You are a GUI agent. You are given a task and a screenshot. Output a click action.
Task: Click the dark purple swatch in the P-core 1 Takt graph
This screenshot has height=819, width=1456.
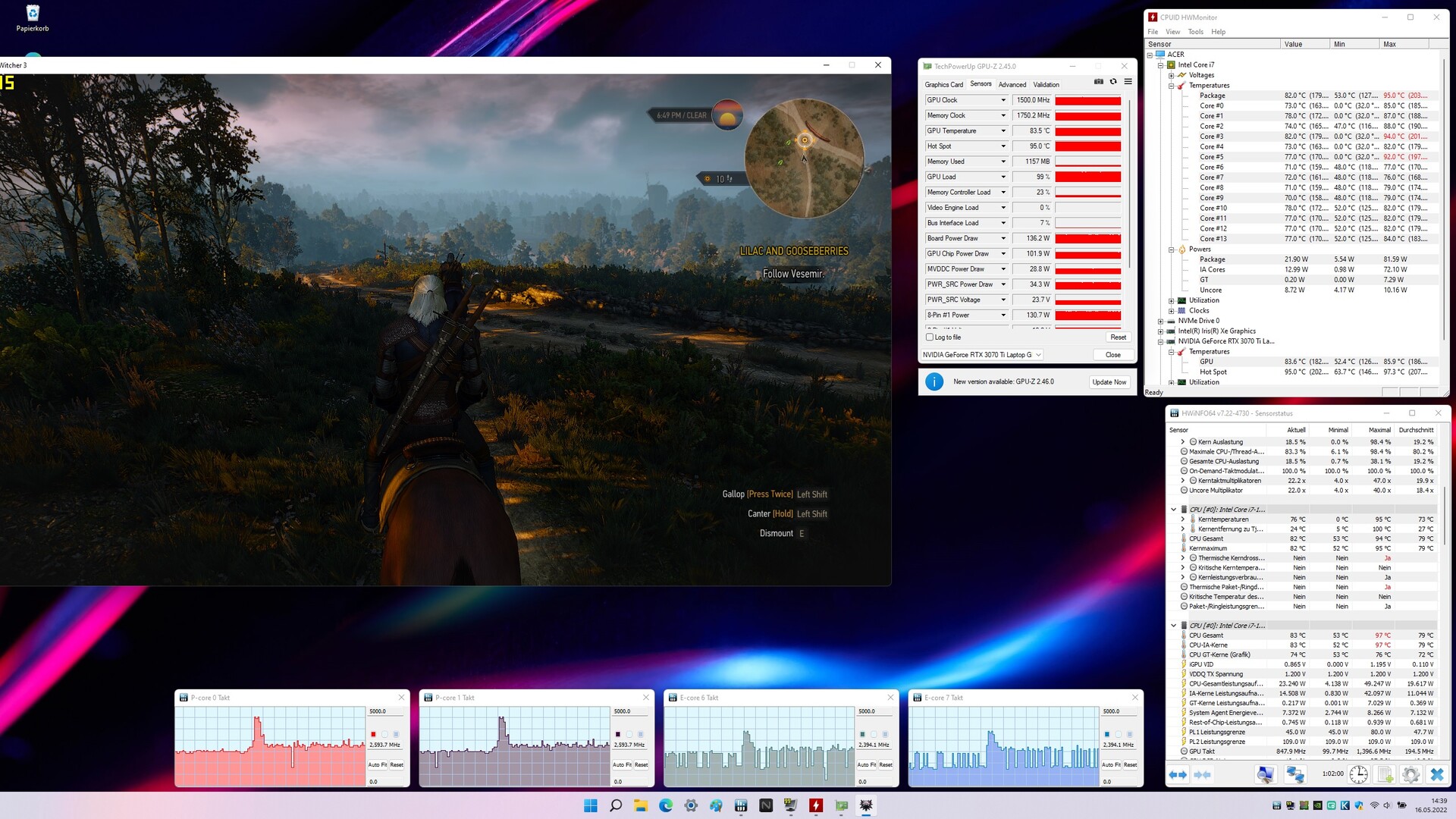(618, 734)
